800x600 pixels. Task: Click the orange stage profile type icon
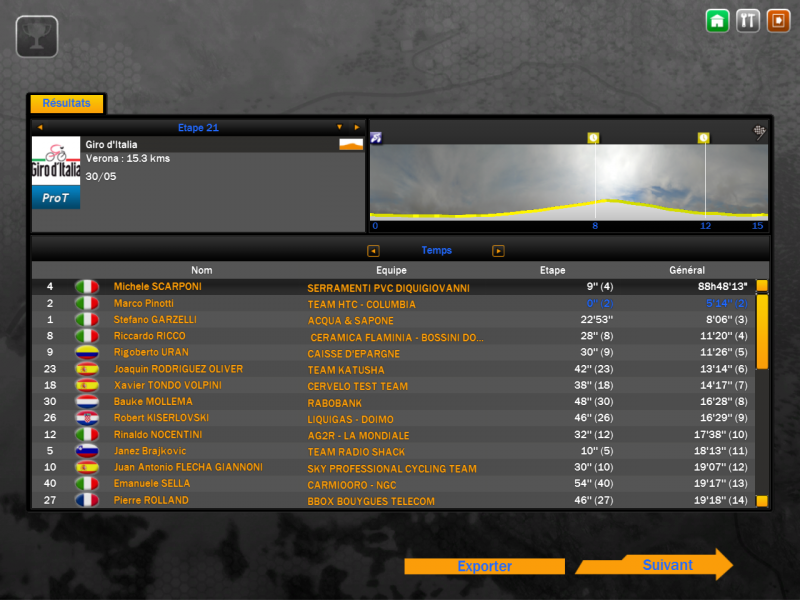pos(351,144)
